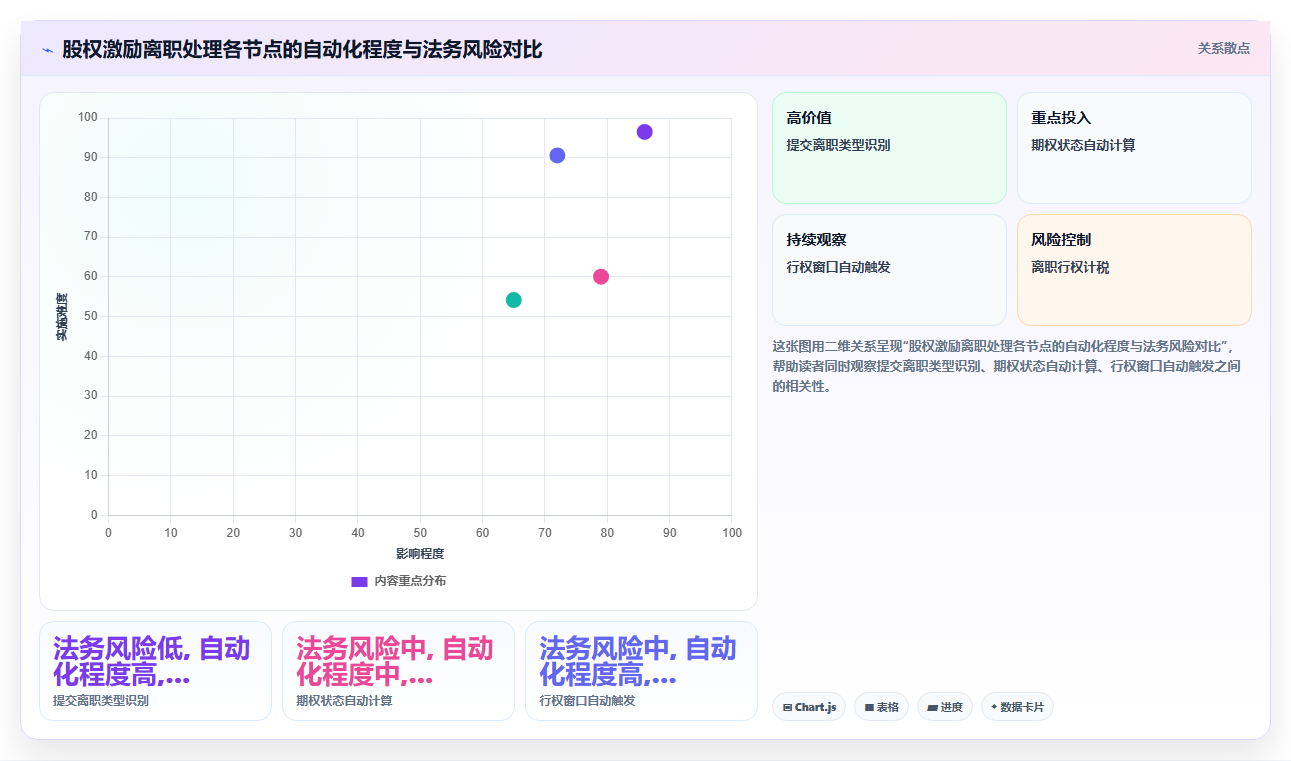Select the pink scatter point near 79
1291x761 pixels.
pyautogui.click(x=601, y=277)
